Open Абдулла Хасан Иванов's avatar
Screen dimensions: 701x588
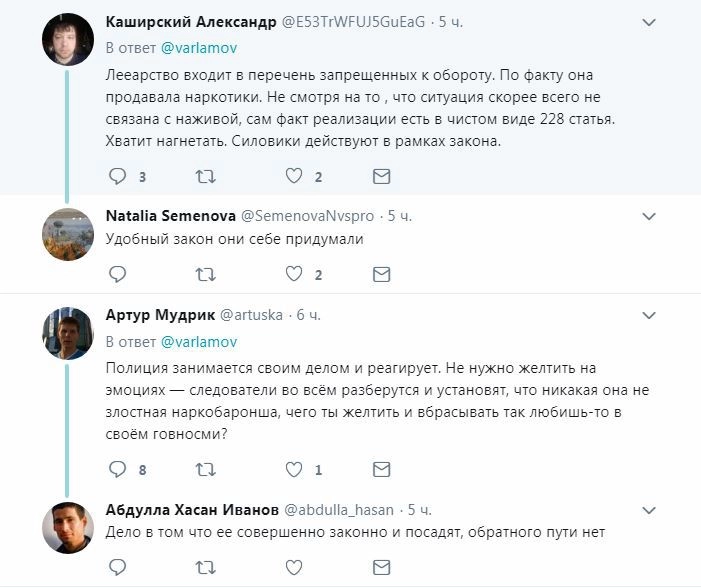[x=68, y=527]
